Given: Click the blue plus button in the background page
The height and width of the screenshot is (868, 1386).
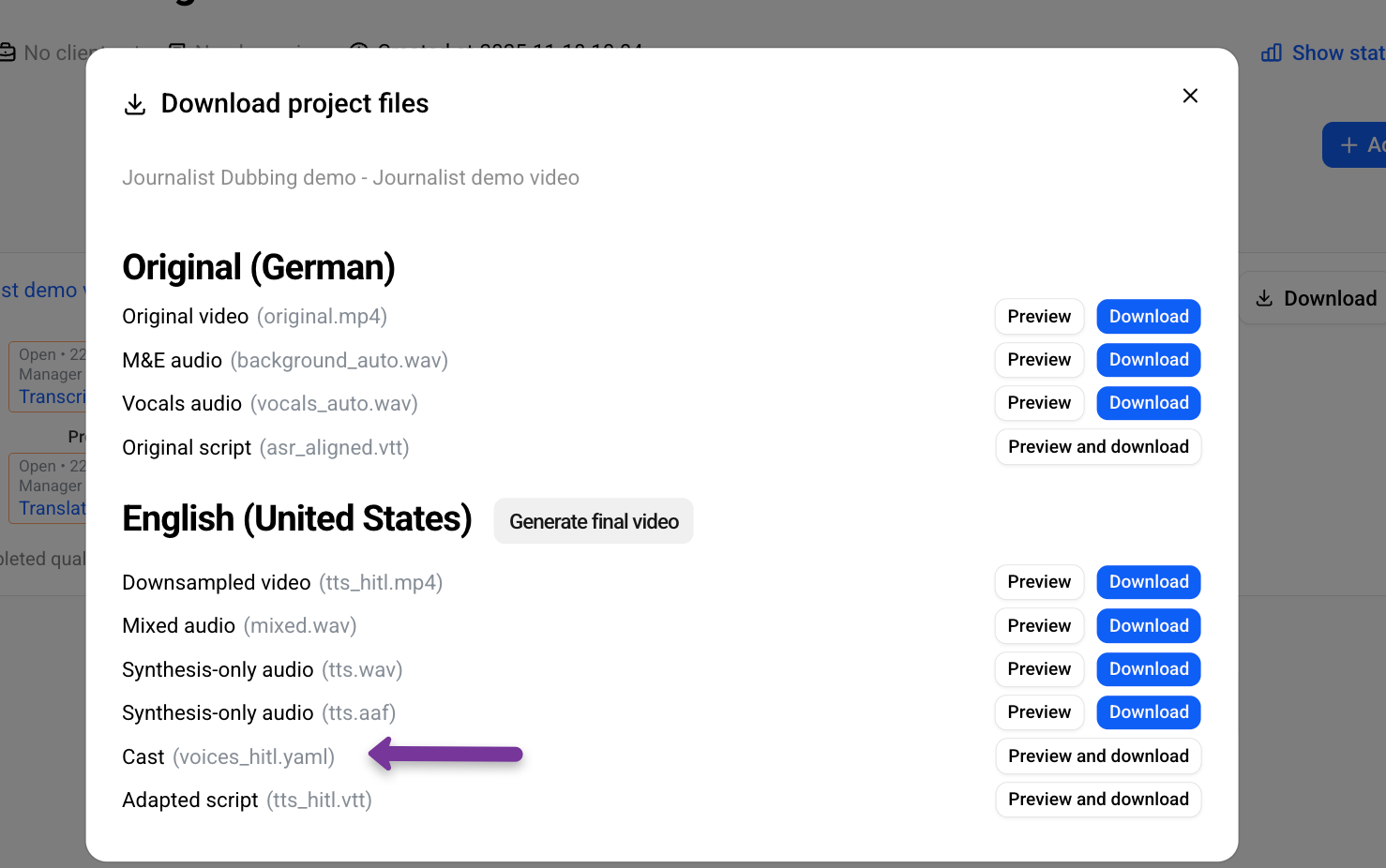Looking at the screenshot, I should 1354,145.
